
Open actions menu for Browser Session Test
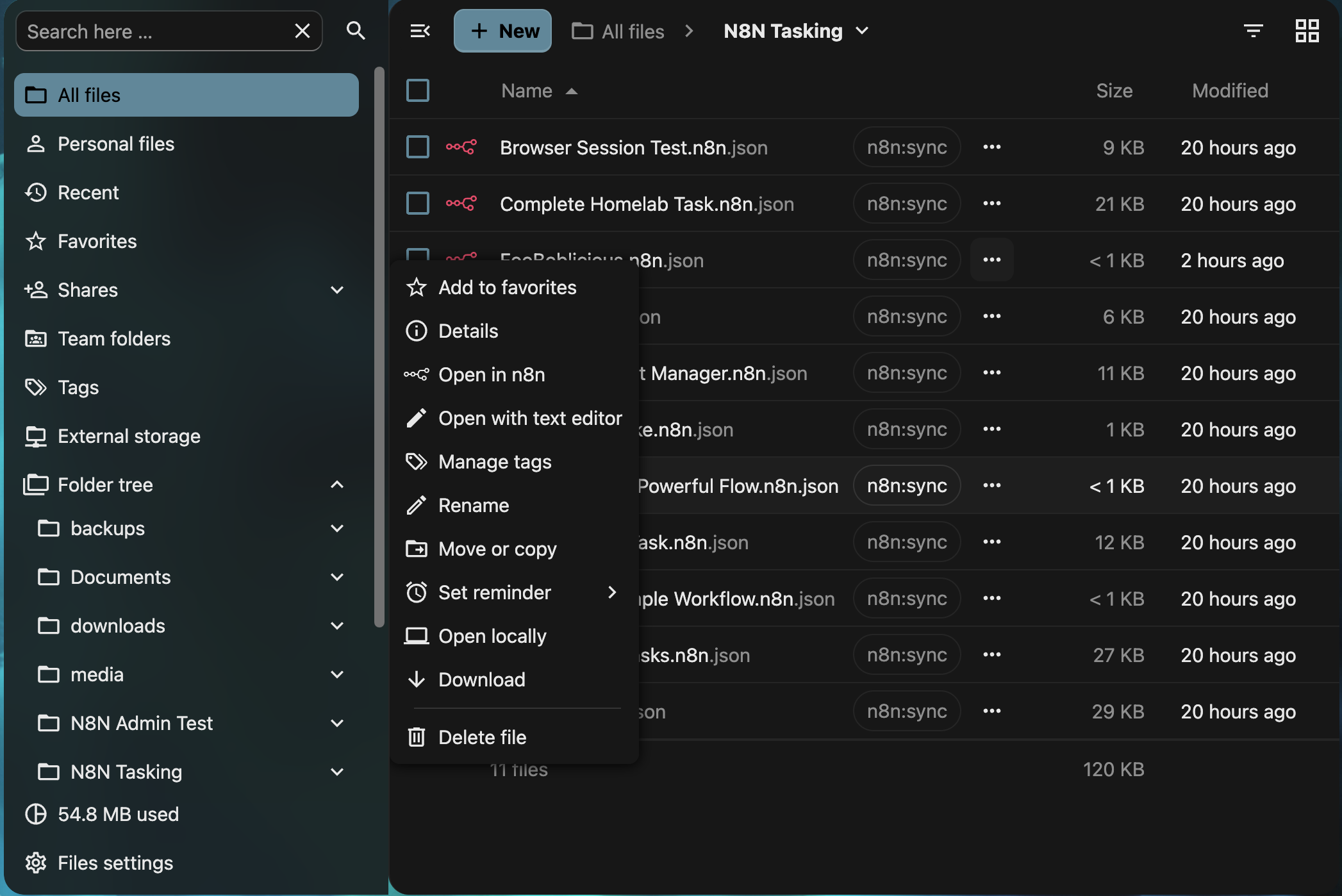click(x=992, y=147)
